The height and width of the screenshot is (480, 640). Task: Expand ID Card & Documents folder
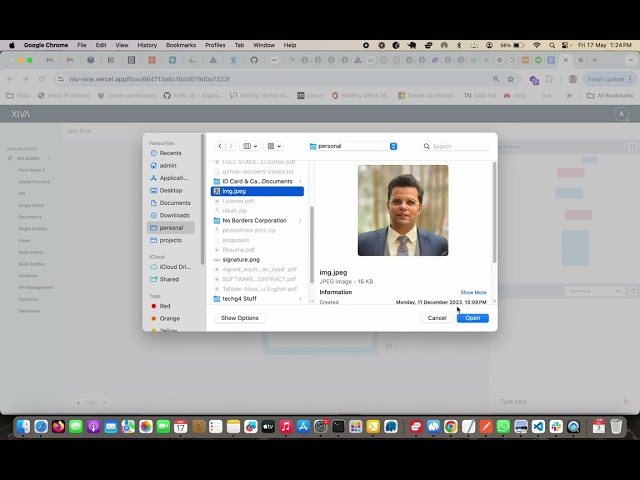pyautogui.click(x=300, y=181)
